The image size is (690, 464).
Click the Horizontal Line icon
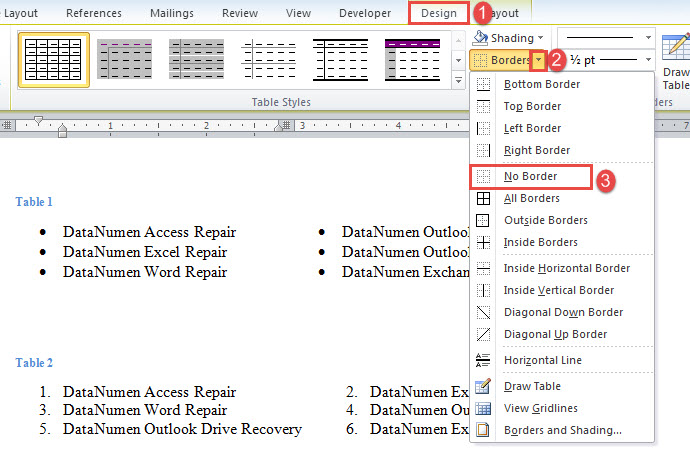[483, 360]
